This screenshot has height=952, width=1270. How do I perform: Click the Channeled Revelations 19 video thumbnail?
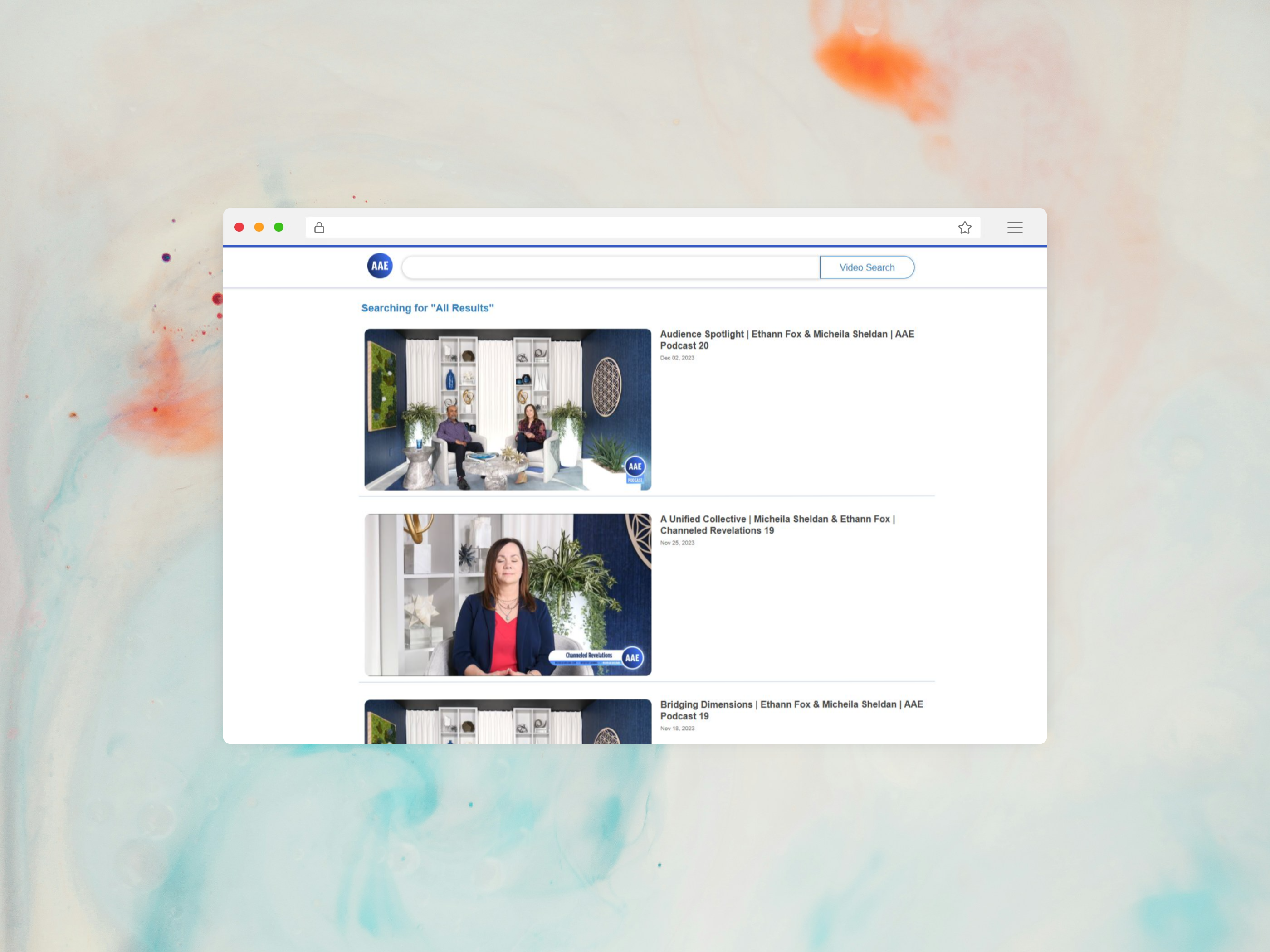[508, 594]
